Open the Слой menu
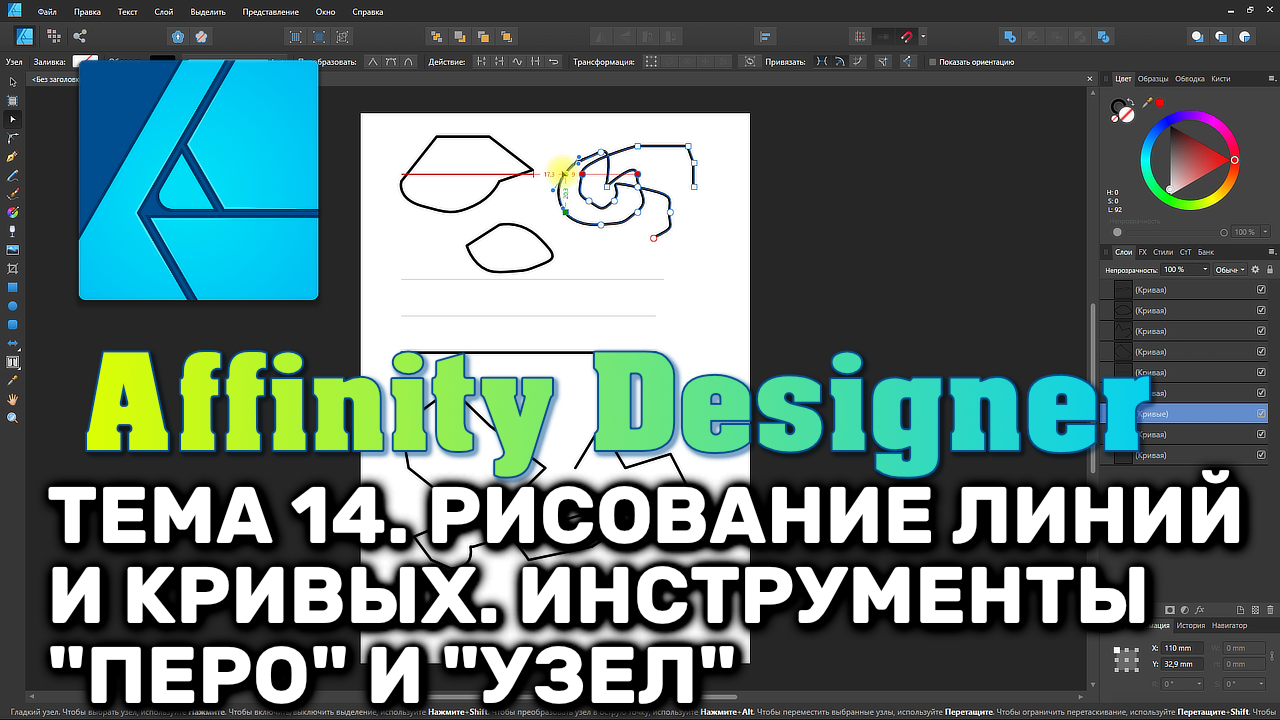The width and height of the screenshot is (1280, 720). tap(163, 13)
